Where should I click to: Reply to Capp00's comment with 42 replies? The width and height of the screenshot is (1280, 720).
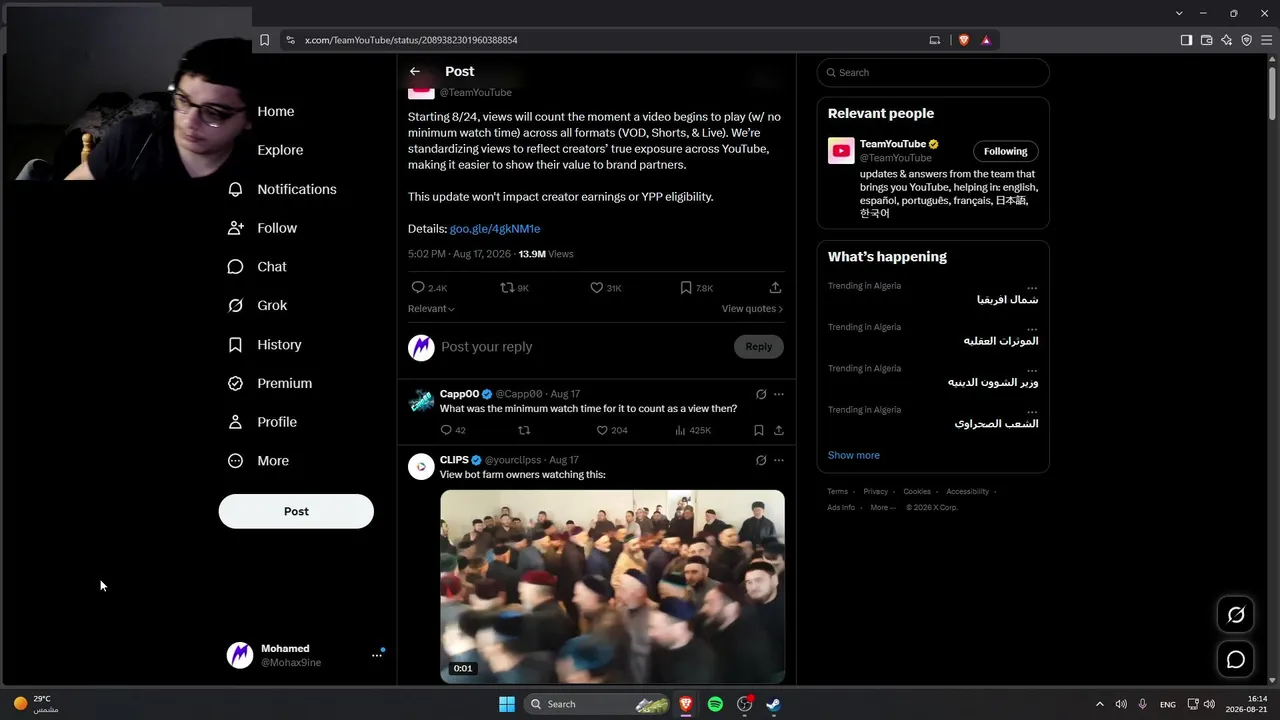446,431
